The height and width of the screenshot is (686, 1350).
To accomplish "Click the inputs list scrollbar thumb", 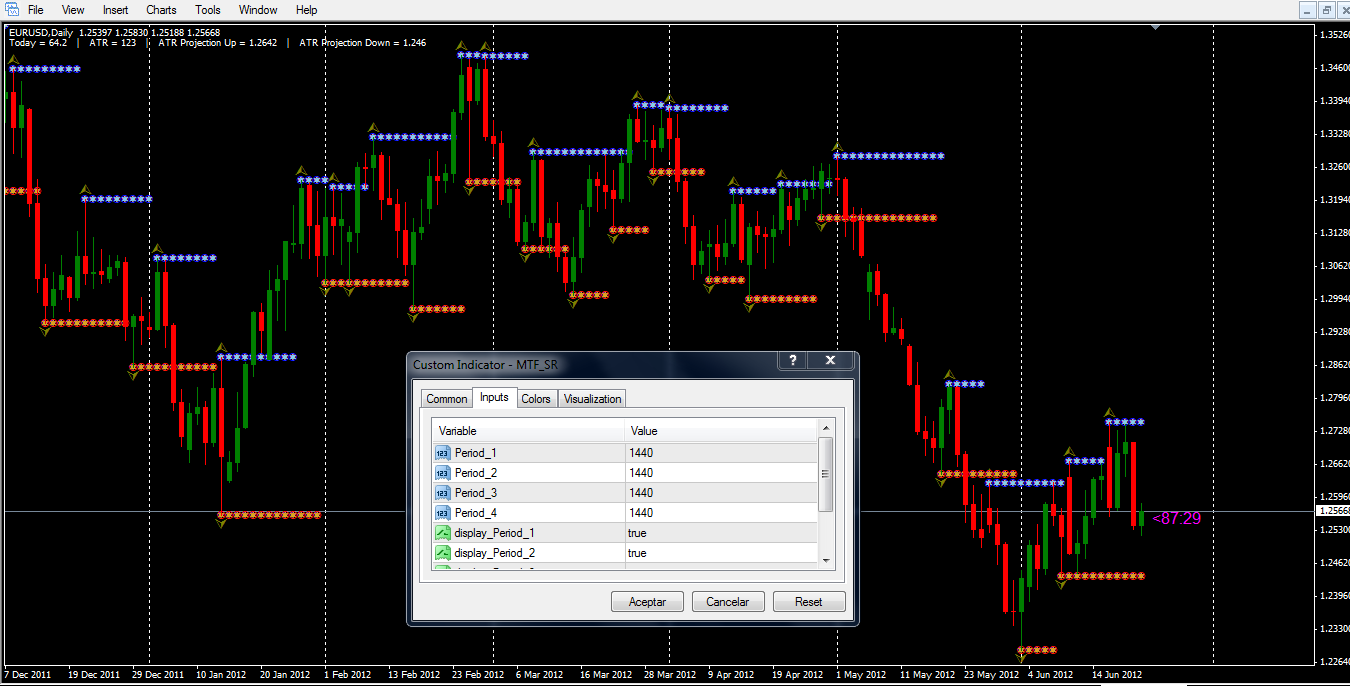I will click(x=826, y=474).
